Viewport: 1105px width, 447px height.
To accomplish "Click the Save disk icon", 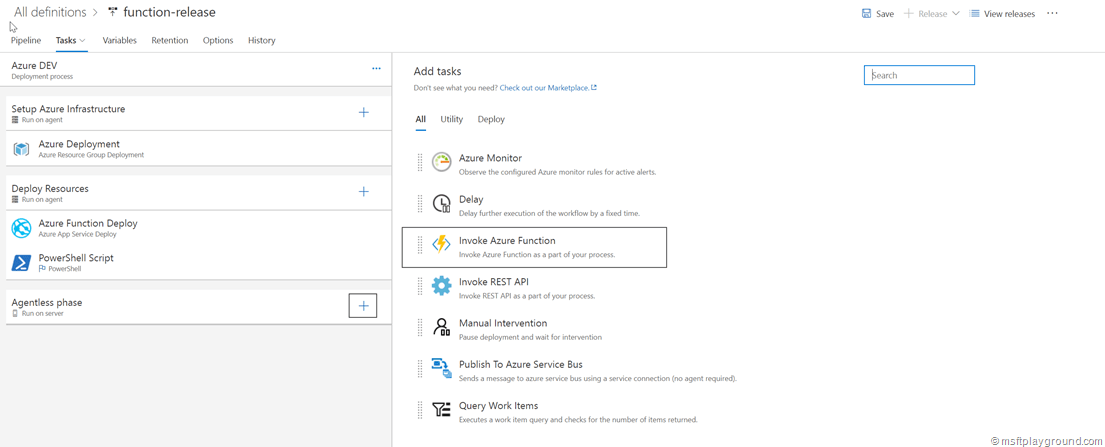I will click(866, 13).
